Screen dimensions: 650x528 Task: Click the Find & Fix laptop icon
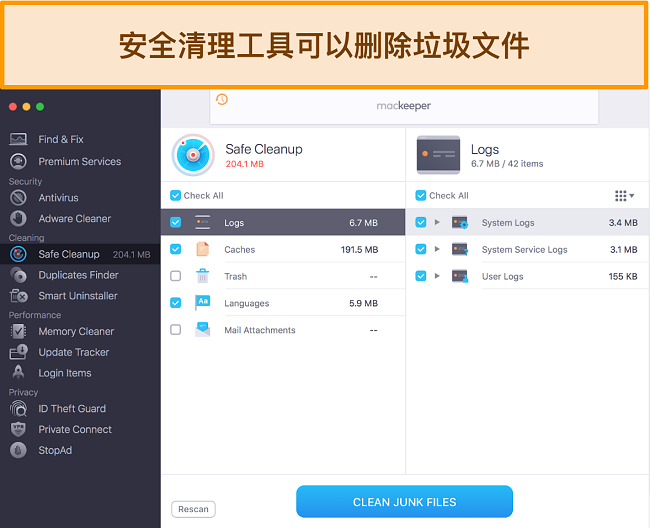click(x=18, y=139)
